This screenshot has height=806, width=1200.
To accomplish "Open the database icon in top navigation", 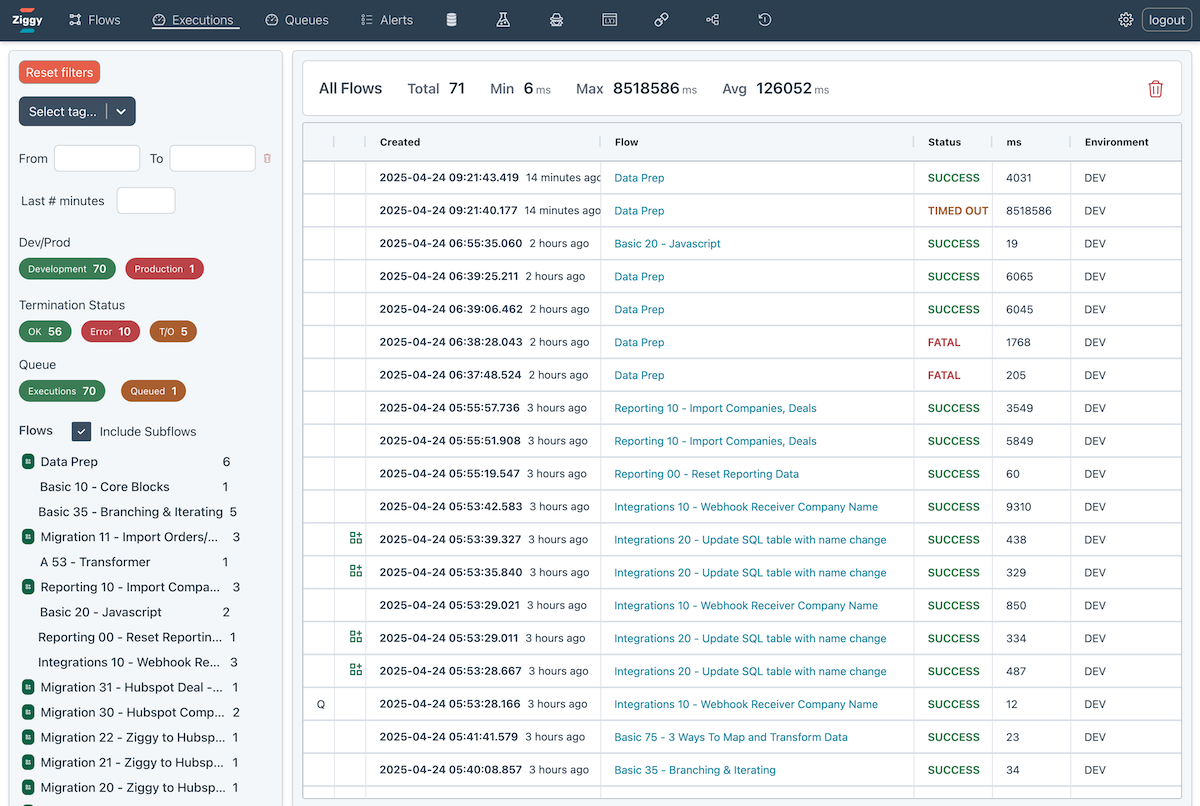I will tap(451, 20).
